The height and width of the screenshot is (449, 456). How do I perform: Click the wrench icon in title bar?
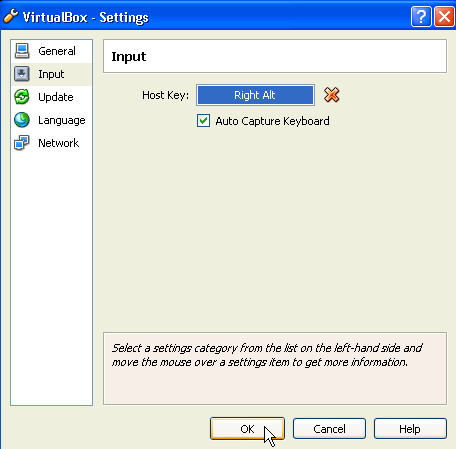coord(11,16)
